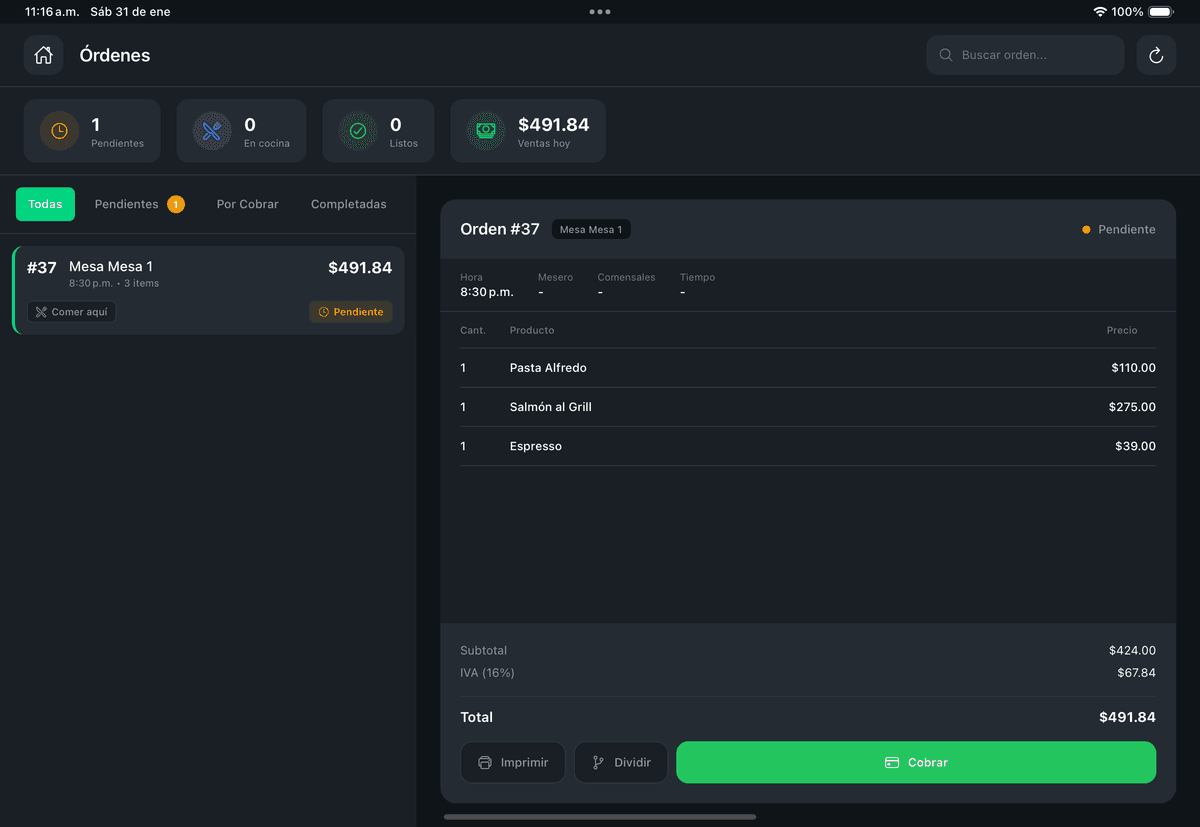Show the Completadas orders tab
The width and height of the screenshot is (1200, 827).
click(348, 204)
